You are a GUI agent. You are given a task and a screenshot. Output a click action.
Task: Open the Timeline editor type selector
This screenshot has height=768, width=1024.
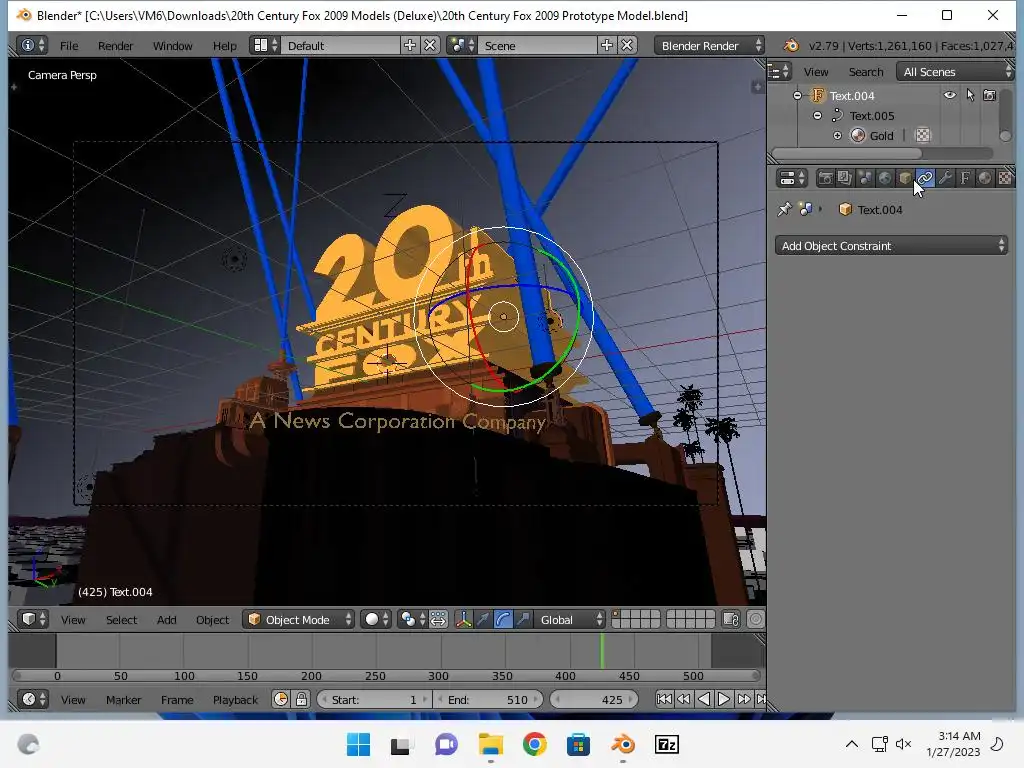coord(33,699)
